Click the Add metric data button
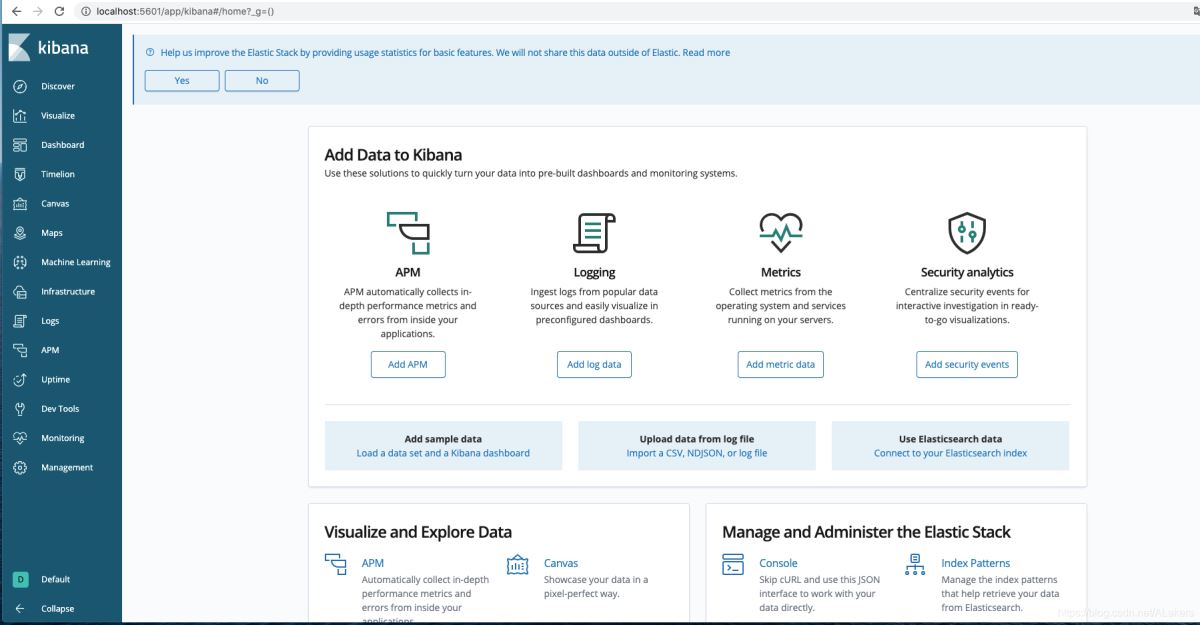Image resolution: width=1200 pixels, height=625 pixels. 781,364
